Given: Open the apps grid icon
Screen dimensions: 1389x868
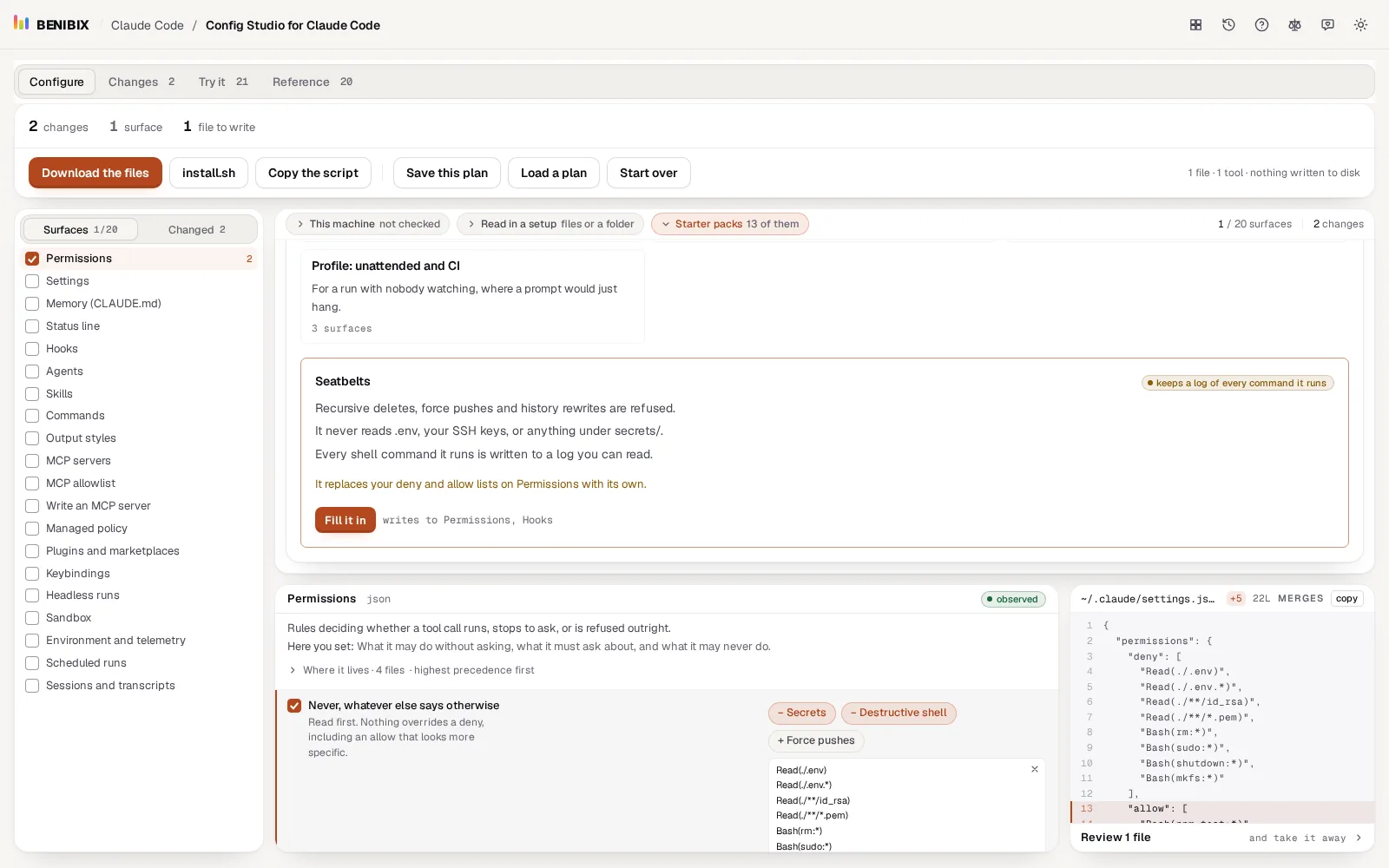Looking at the screenshot, I should [x=1195, y=25].
